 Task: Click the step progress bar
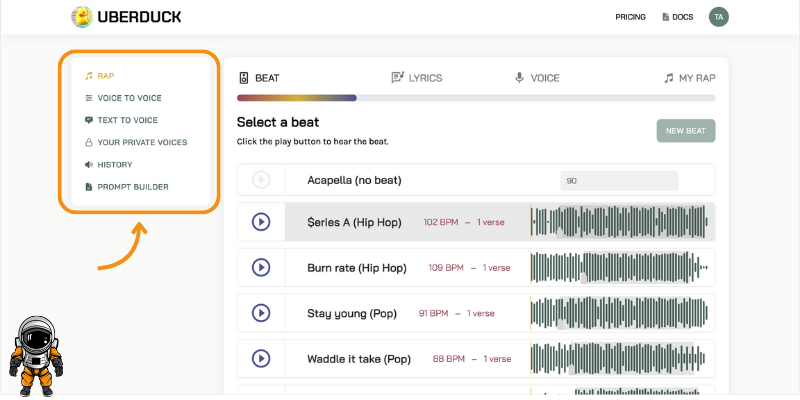[476, 98]
